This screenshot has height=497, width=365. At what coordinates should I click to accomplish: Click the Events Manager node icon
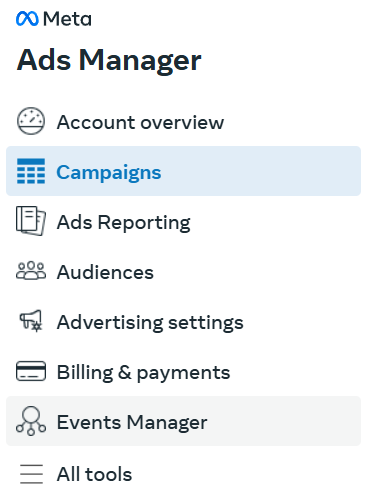point(31,421)
